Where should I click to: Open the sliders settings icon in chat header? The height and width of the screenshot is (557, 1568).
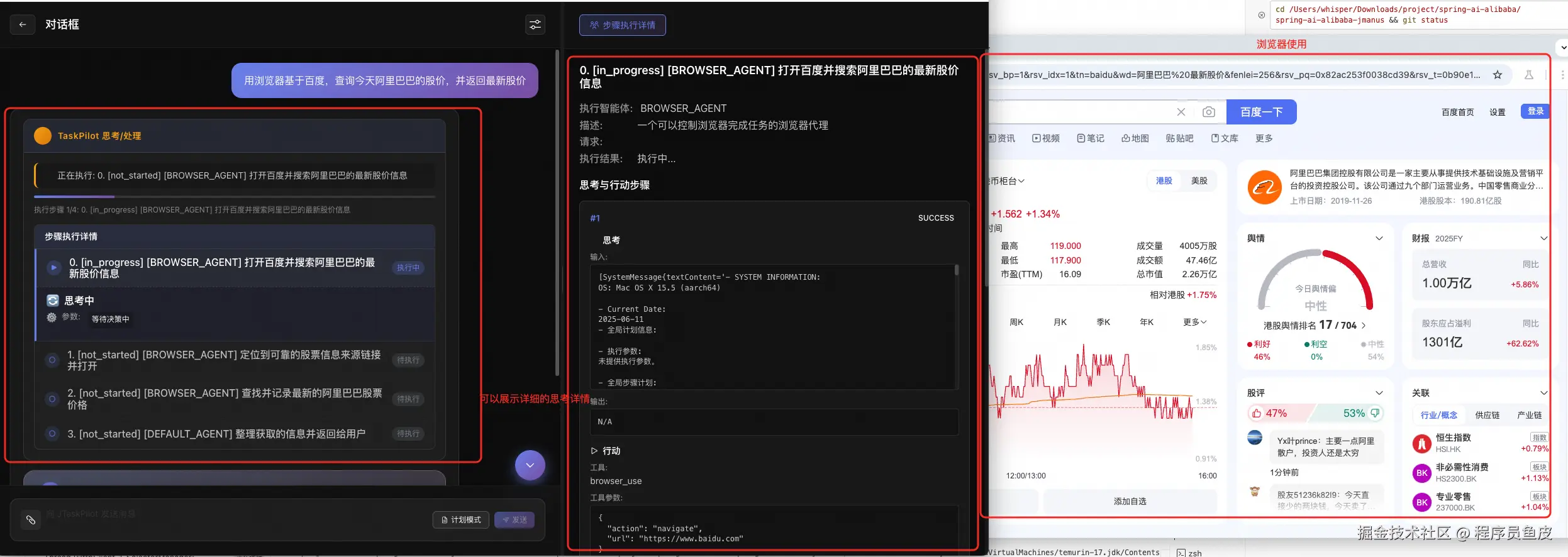535,25
